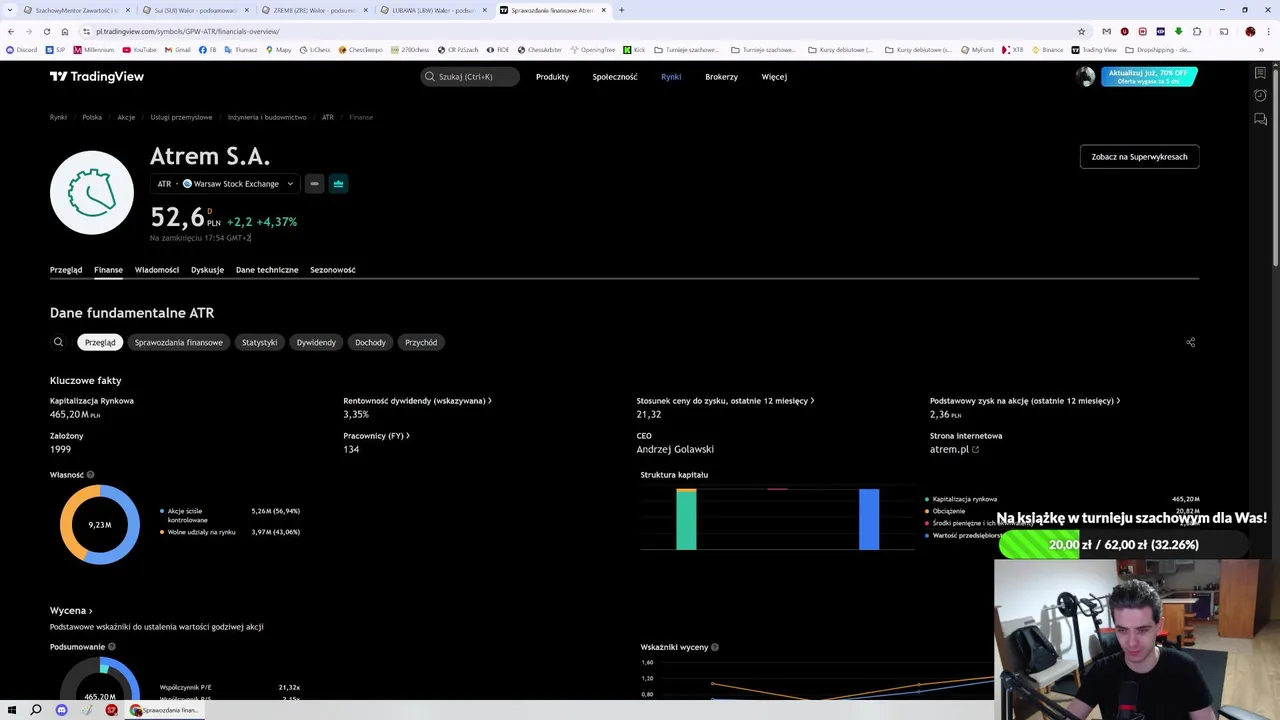Go back in browser history
This screenshot has width=1280, height=720.
(11, 31)
